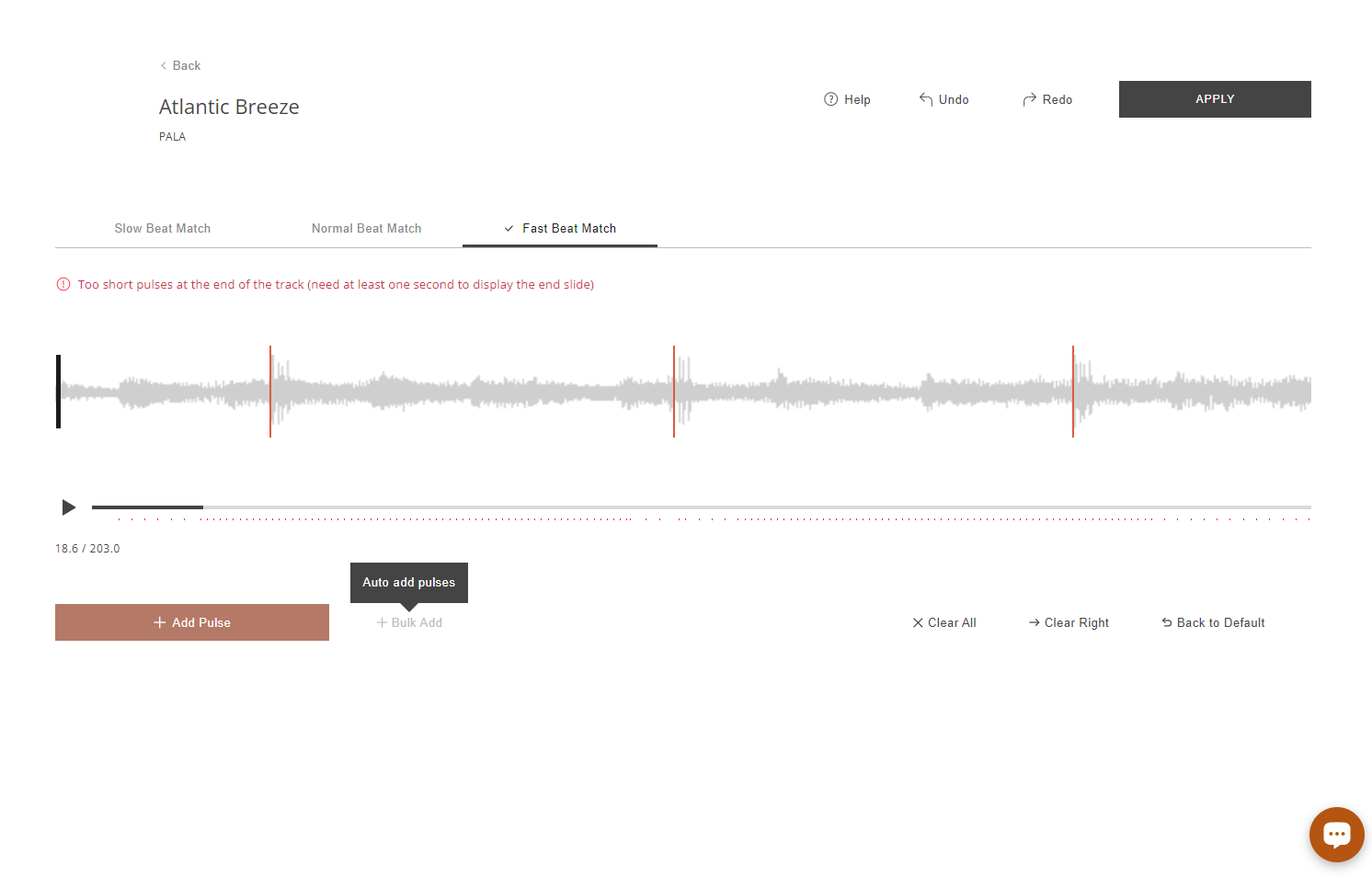This screenshot has width=1372, height=877.
Task: Open the Help guide
Action: [x=847, y=99]
